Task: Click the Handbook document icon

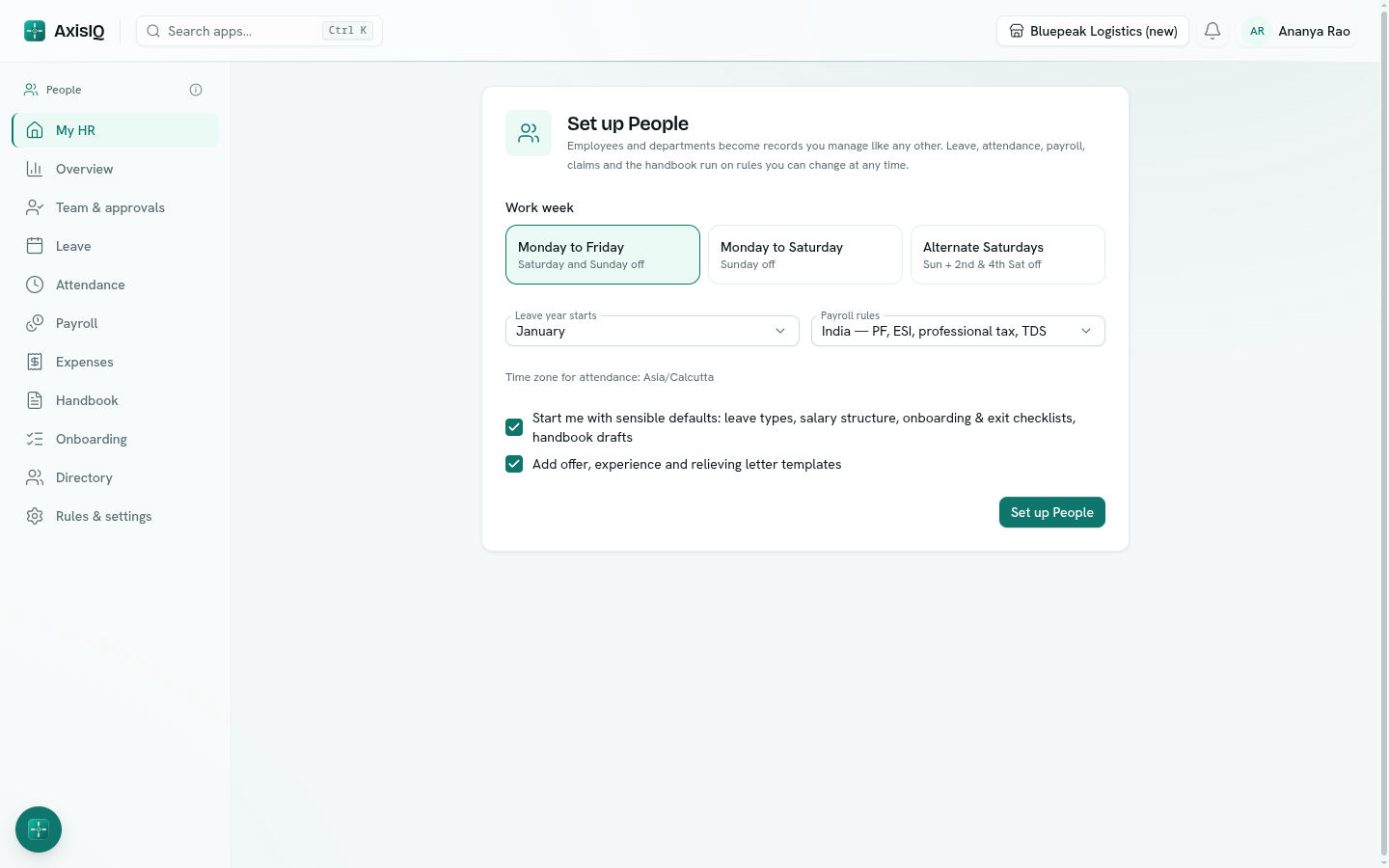Action: click(x=35, y=400)
